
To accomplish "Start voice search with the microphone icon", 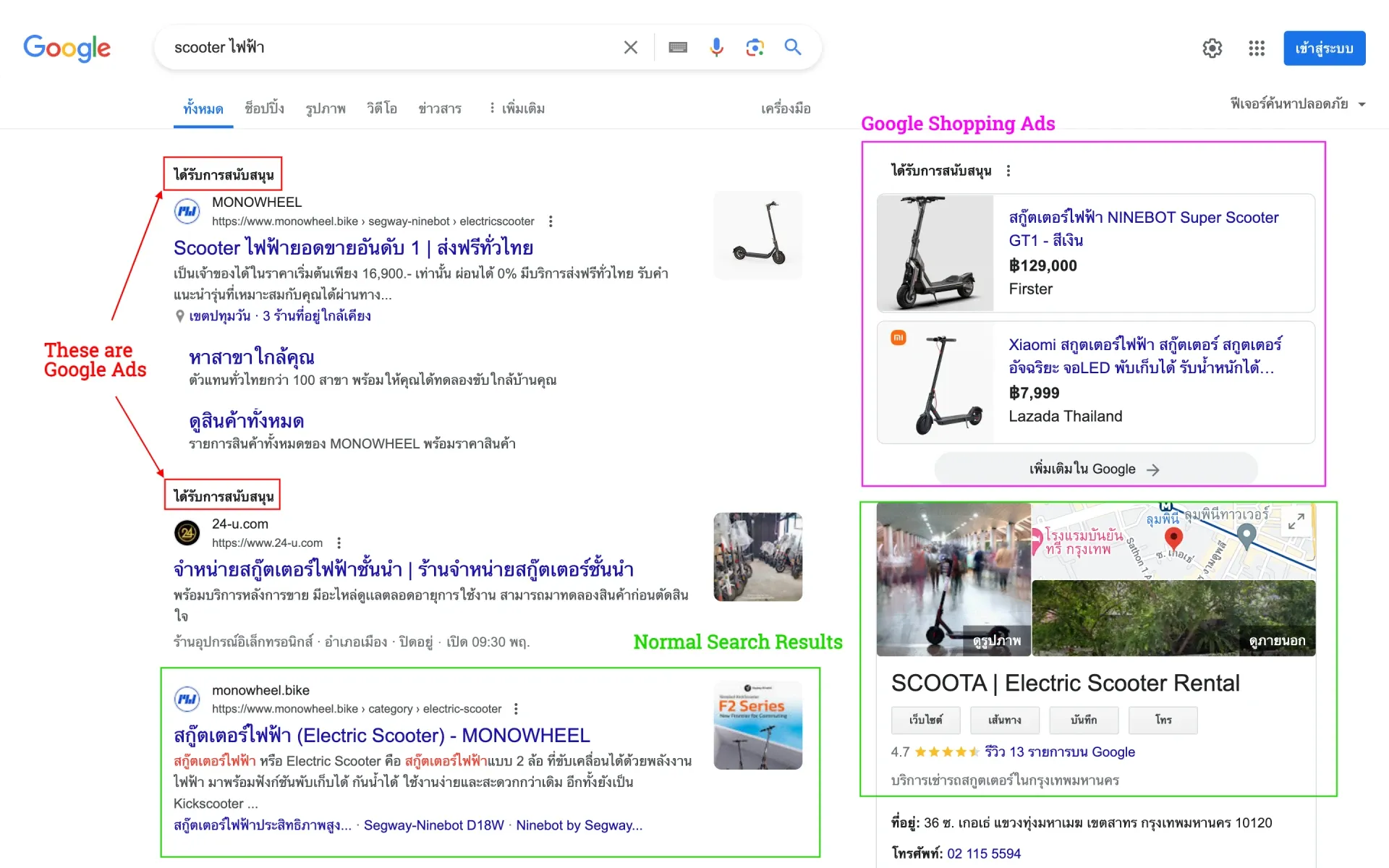I will tap(716, 48).
